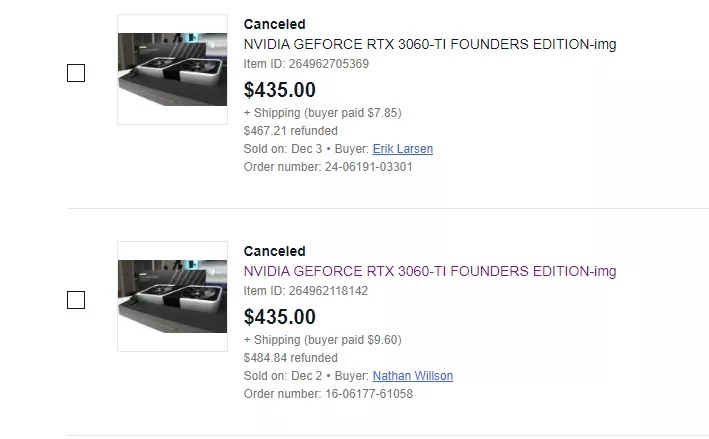View buyer Erik Larsen's profile
Image resolution: width=709 pixels, height=439 pixels.
402,149
